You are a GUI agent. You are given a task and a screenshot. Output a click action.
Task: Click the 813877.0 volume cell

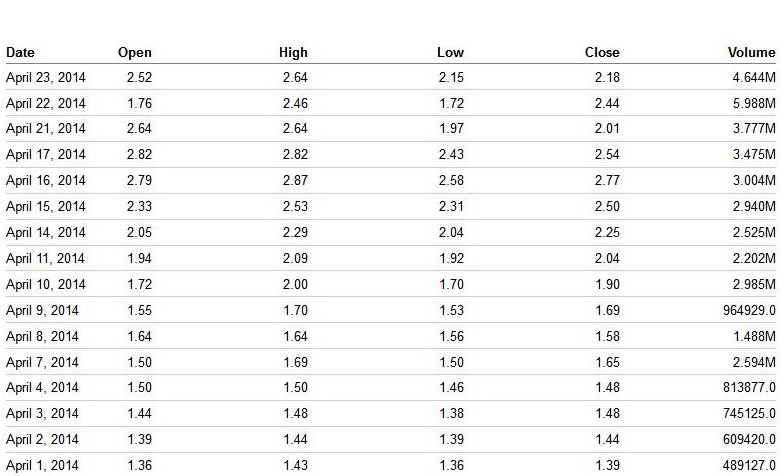(x=745, y=389)
